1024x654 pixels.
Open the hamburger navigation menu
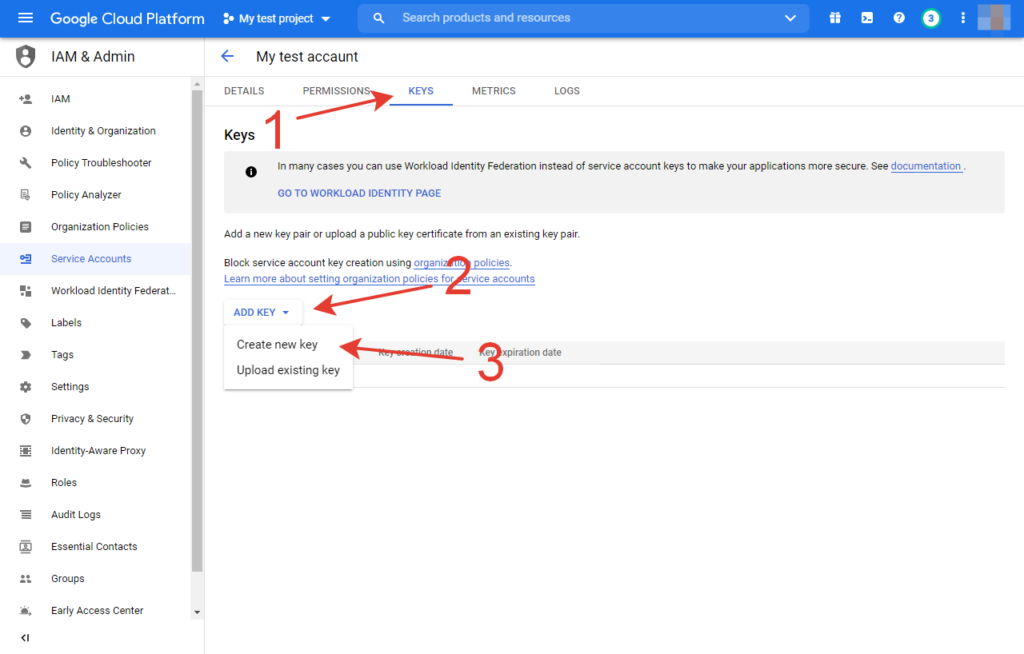26,18
